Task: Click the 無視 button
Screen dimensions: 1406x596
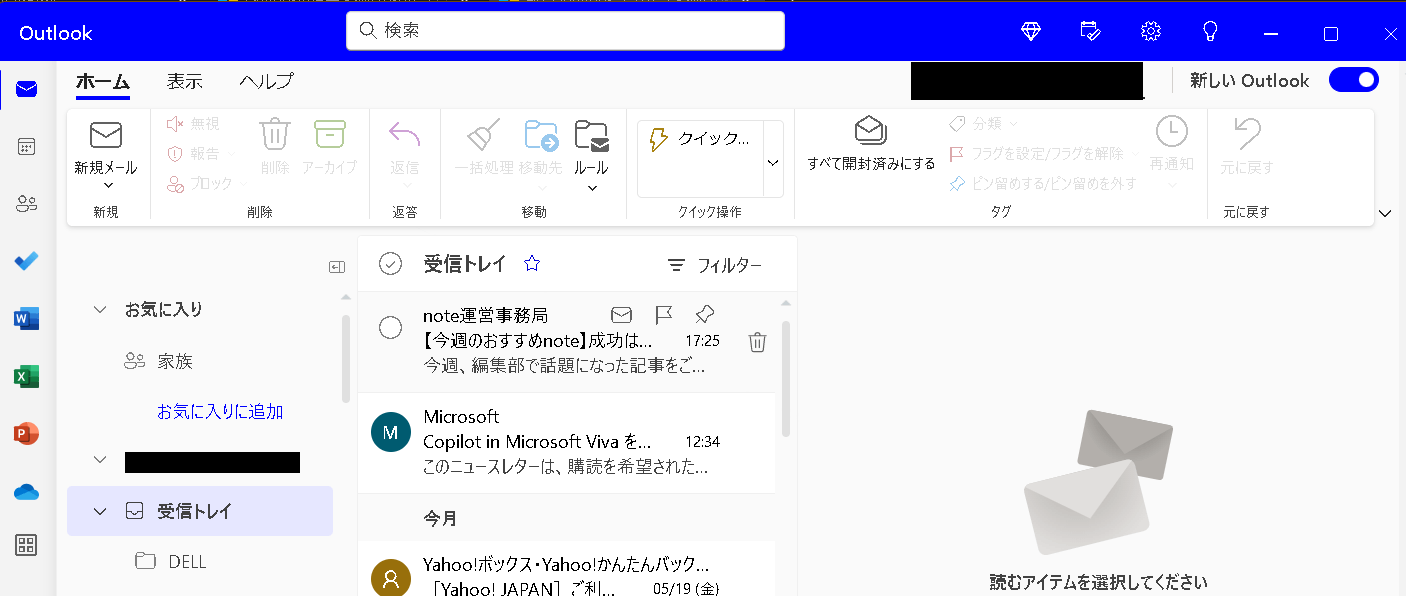Action: pos(193,123)
